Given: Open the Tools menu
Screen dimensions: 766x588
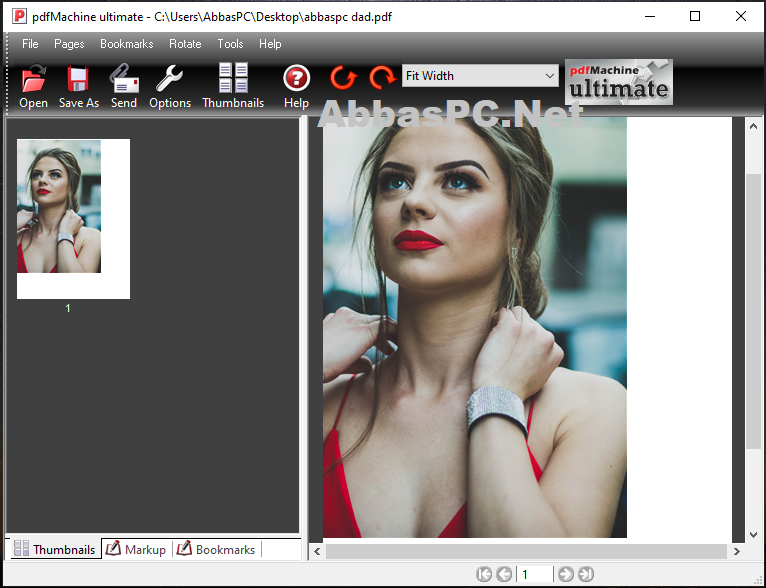Looking at the screenshot, I should [x=230, y=44].
